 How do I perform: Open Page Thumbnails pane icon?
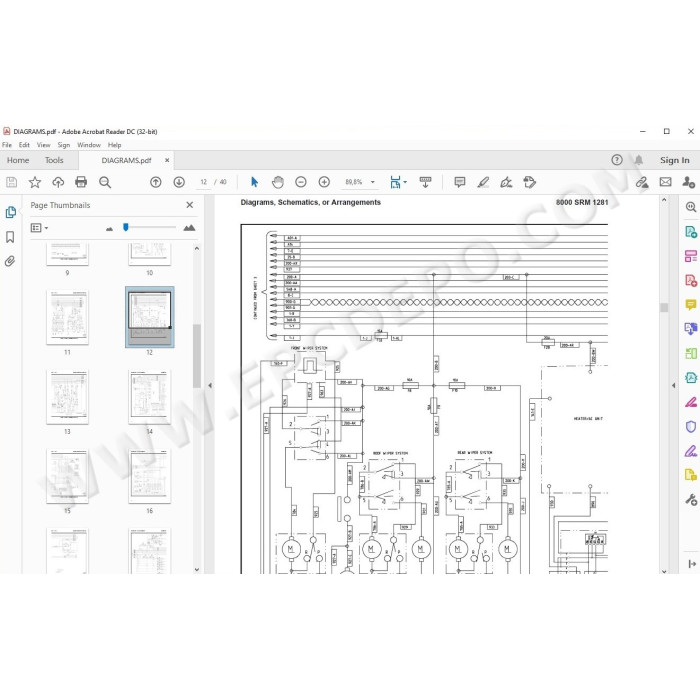coord(11,212)
